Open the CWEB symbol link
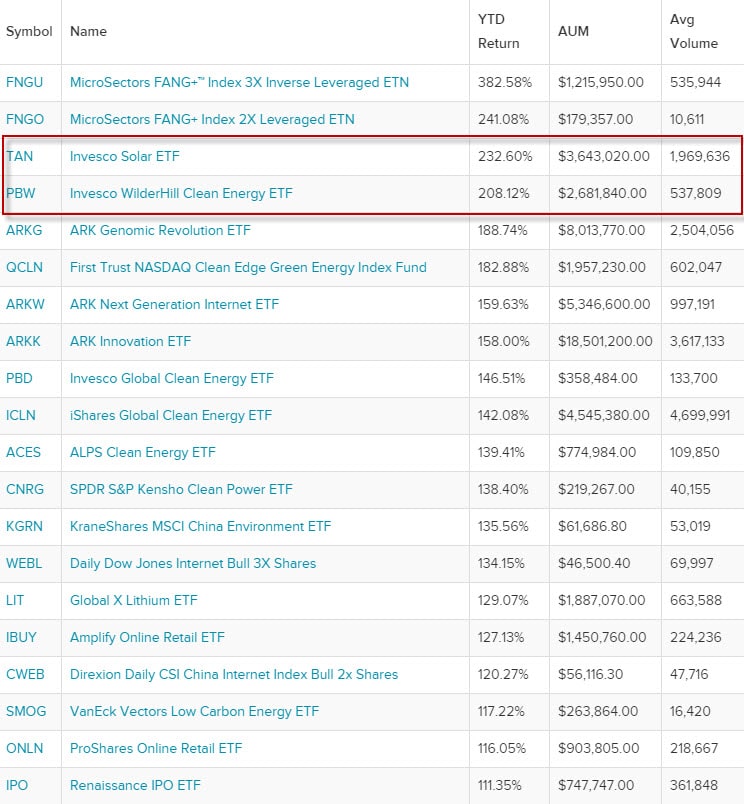 [25, 674]
